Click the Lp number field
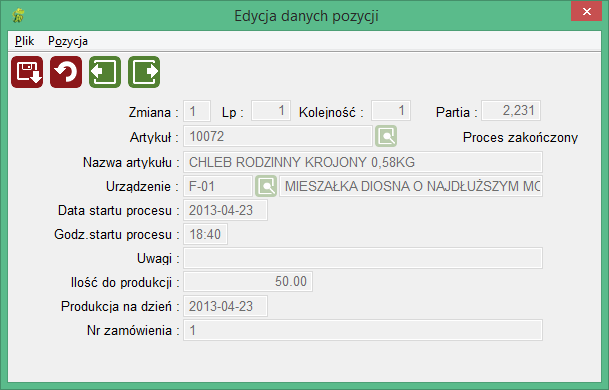 271,111
